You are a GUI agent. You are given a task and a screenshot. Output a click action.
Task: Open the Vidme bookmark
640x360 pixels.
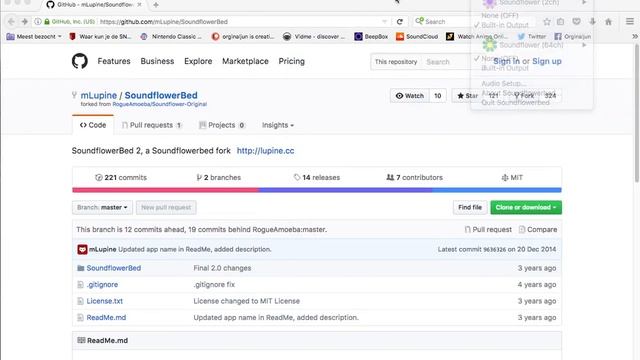pyautogui.click(x=314, y=36)
